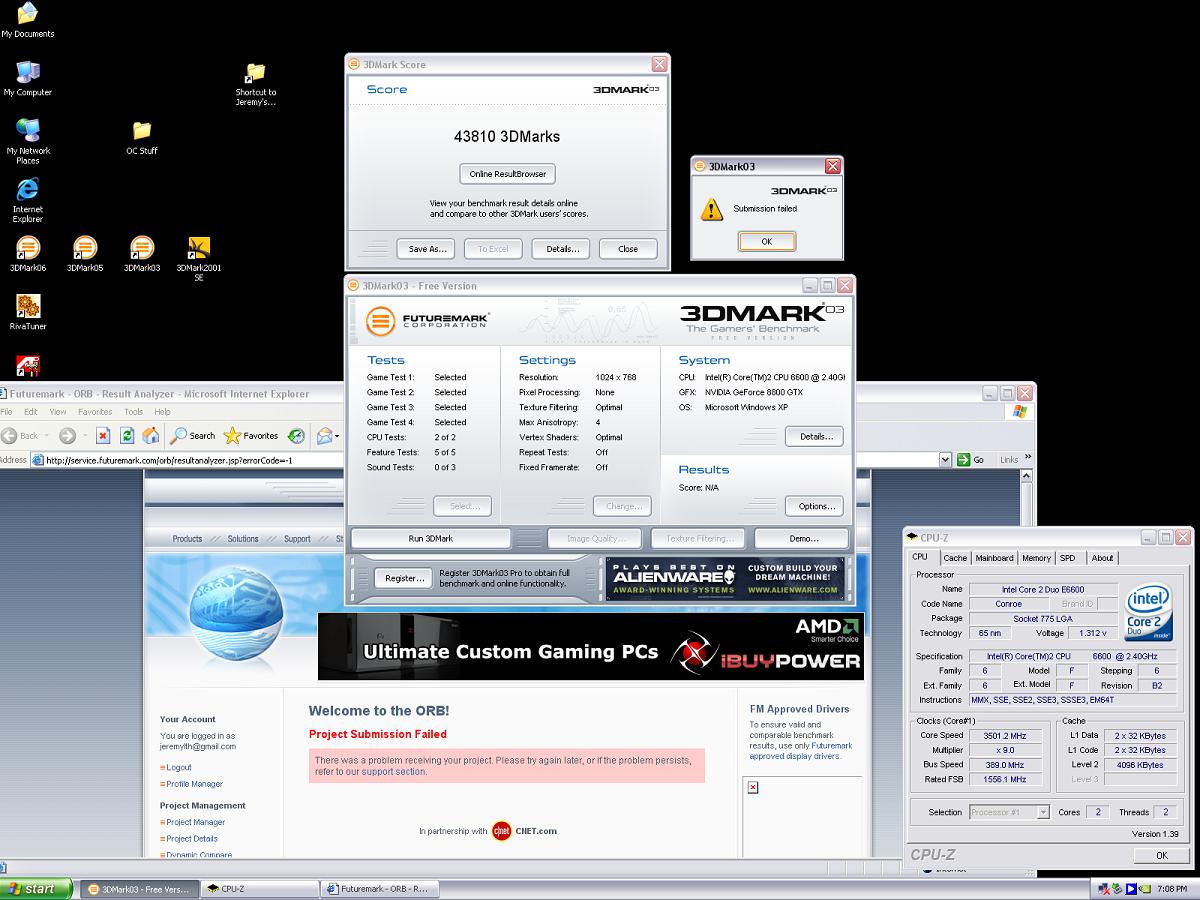This screenshot has width=1200, height=900.
Task: Open the IE Tools menu
Action: tap(133, 412)
